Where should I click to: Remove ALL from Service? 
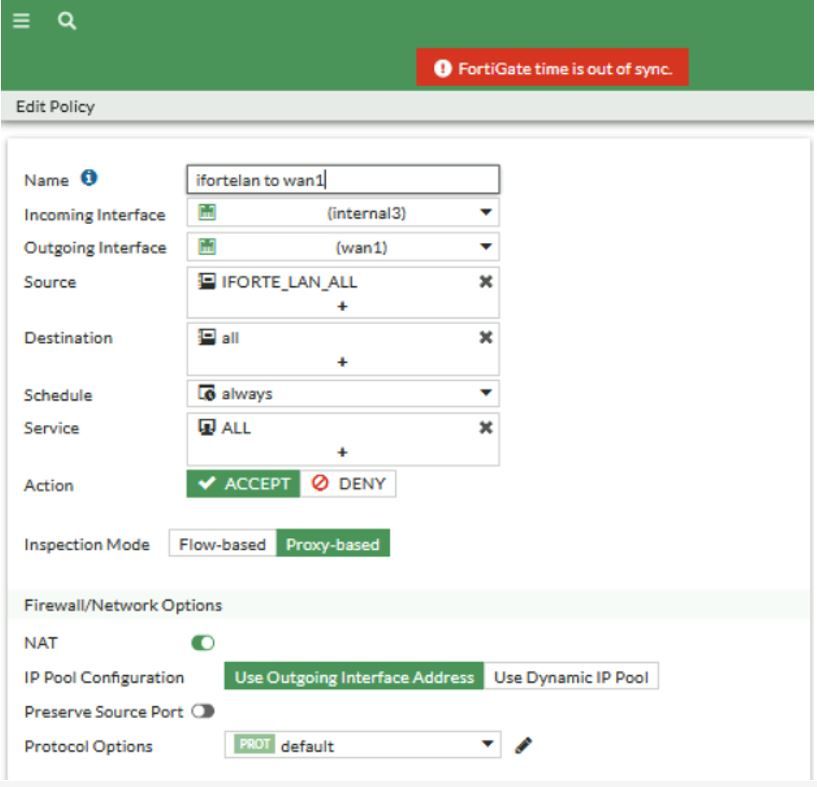486,428
